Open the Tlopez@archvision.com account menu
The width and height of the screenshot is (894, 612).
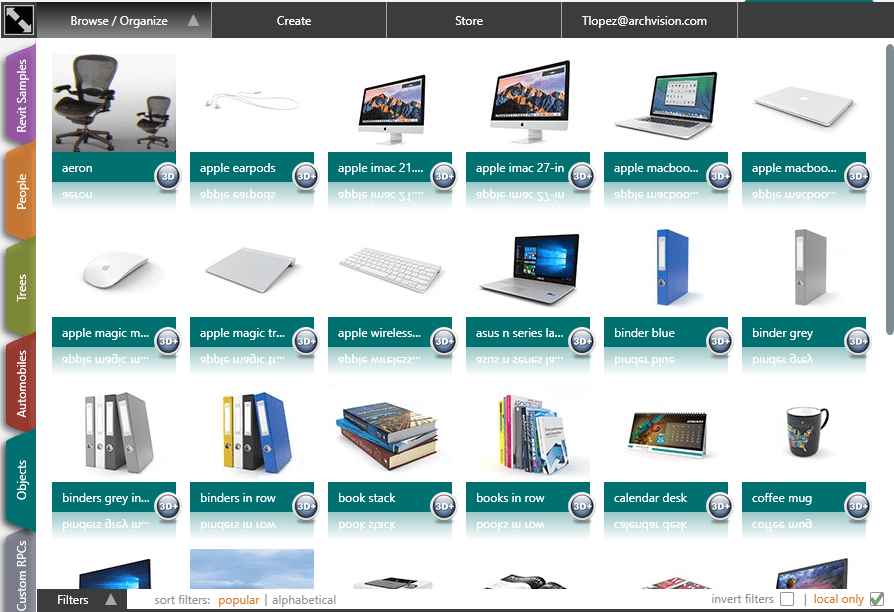click(649, 21)
